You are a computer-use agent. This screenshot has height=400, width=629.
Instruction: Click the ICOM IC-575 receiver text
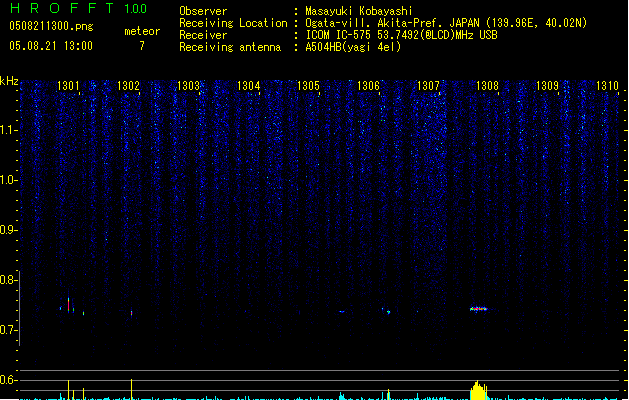[x=401, y=35]
